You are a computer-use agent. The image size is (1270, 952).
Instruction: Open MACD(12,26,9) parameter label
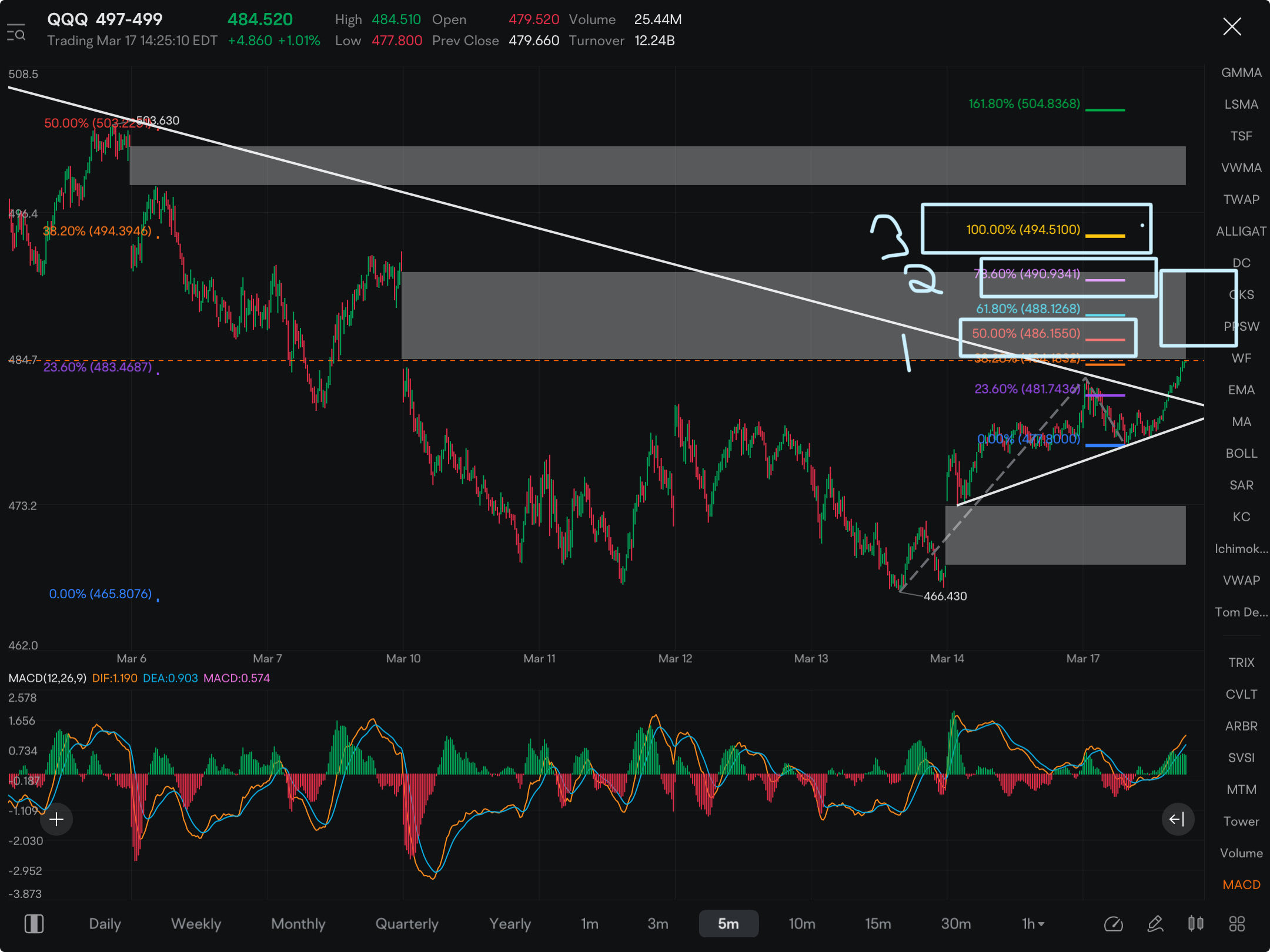[x=47, y=678]
